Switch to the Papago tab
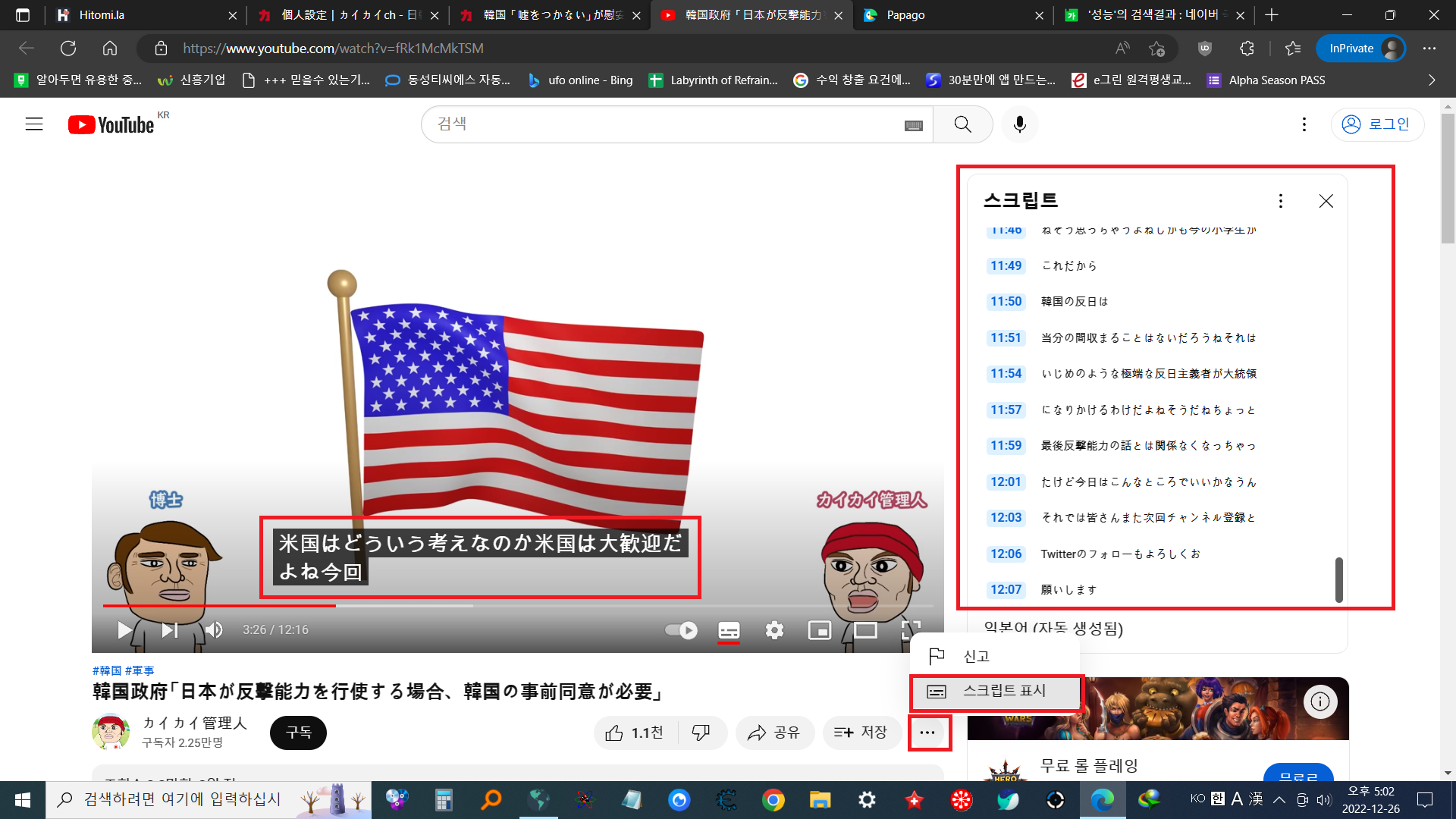 point(953,15)
